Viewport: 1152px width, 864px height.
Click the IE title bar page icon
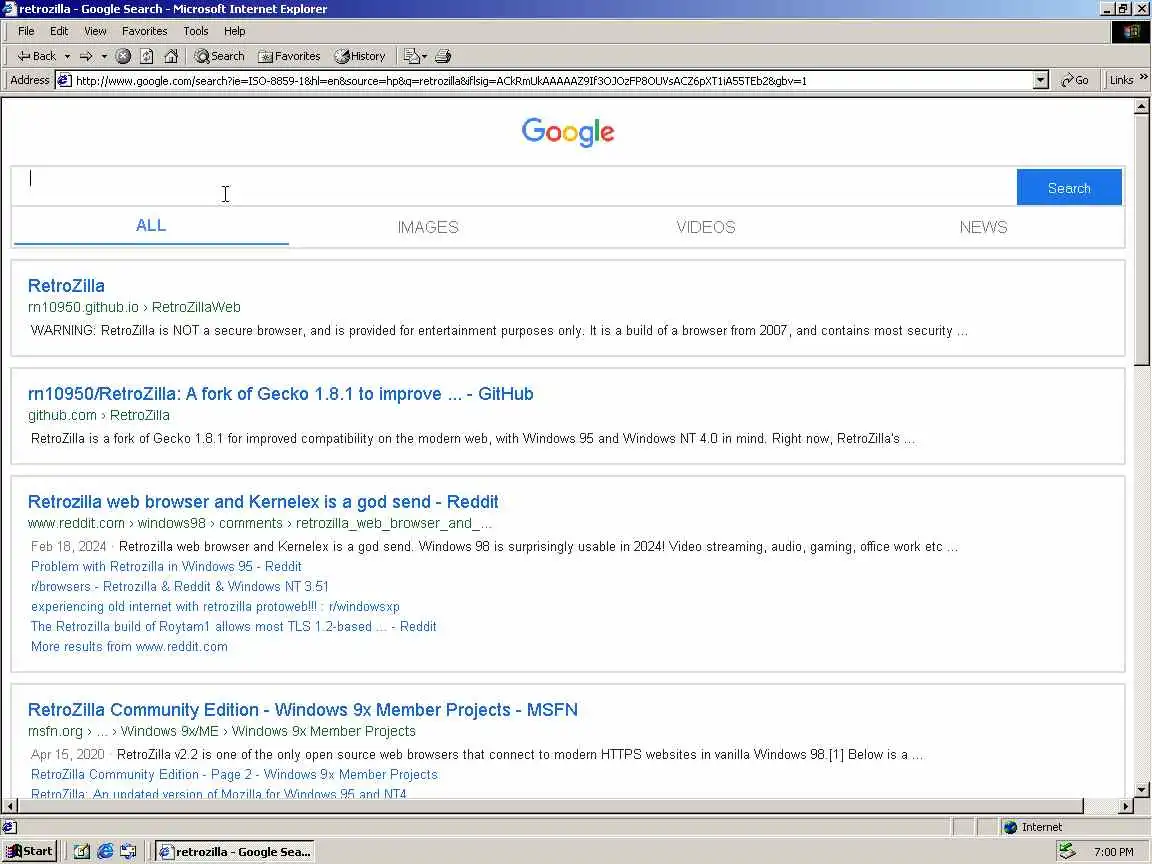tap(9, 9)
